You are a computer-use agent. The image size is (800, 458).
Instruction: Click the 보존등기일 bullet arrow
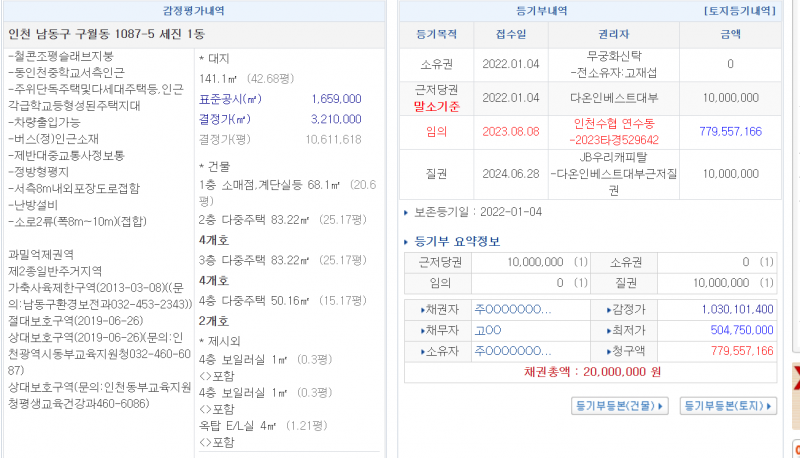pyautogui.click(x=406, y=212)
